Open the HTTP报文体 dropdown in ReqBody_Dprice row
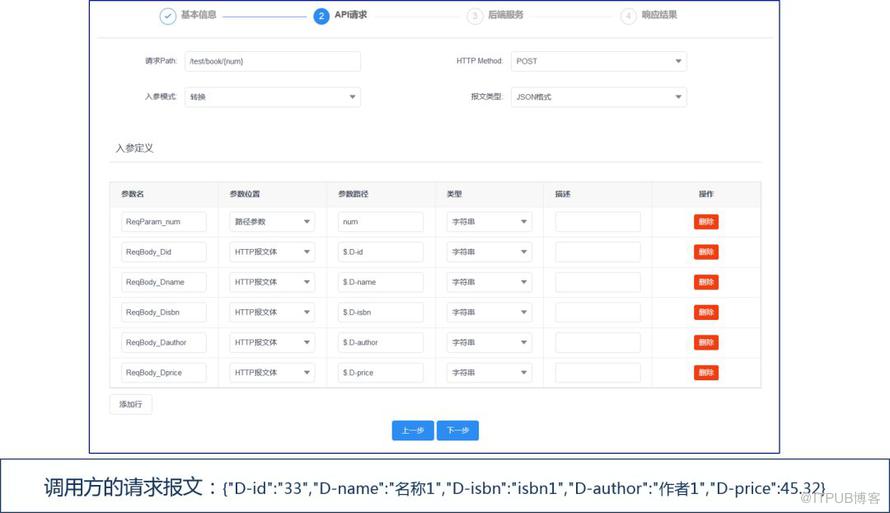This screenshot has width=890, height=513. (272, 372)
